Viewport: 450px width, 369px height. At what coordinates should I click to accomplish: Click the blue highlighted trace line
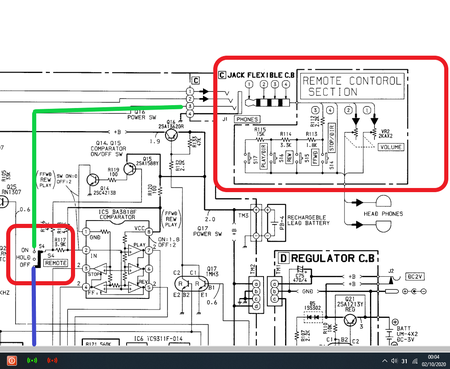34,306
